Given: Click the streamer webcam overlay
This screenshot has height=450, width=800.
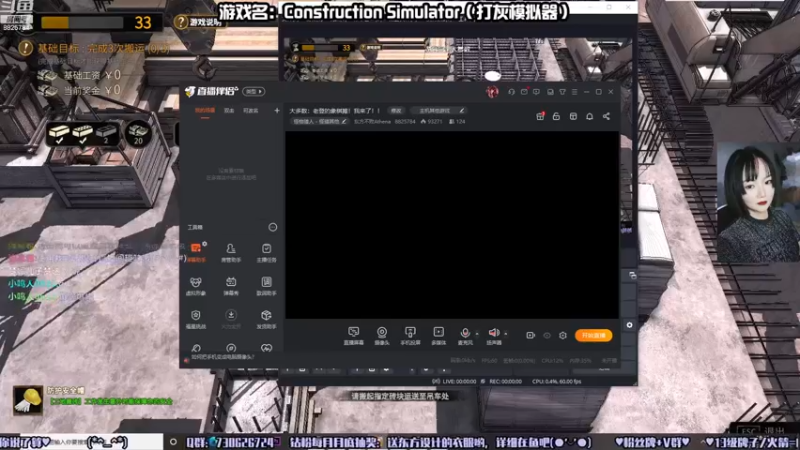Looking at the screenshot, I should [759, 203].
